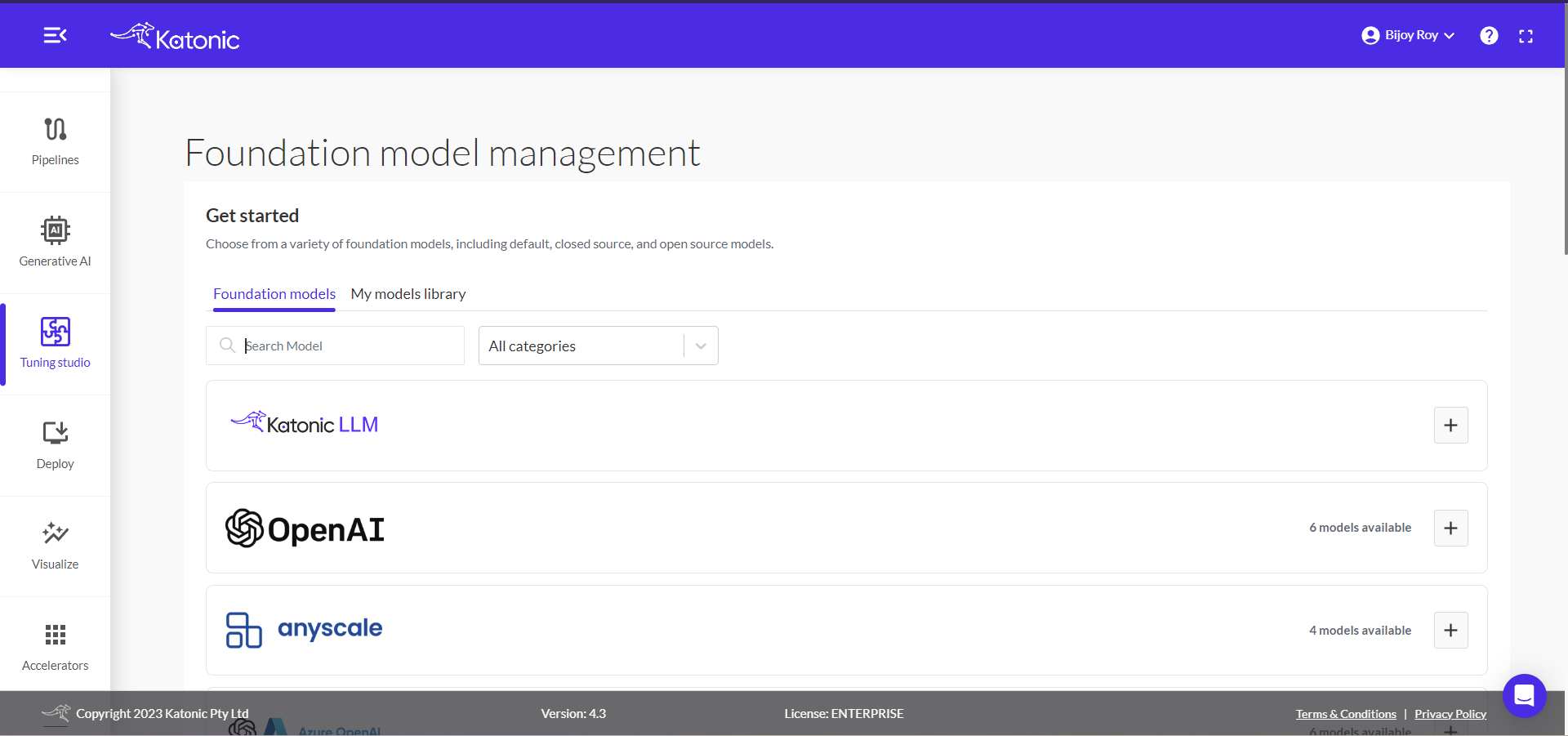Toggle fullscreen mode icon

[1526, 36]
